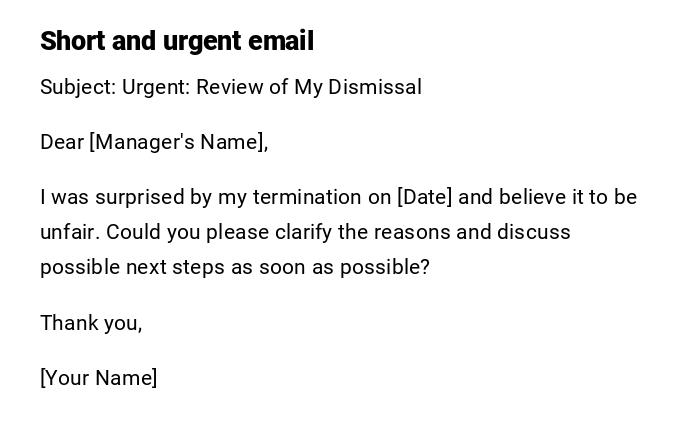The image size is (700, 440).
Task: Click the word "surprised" in the body
Action: (139, 197)
